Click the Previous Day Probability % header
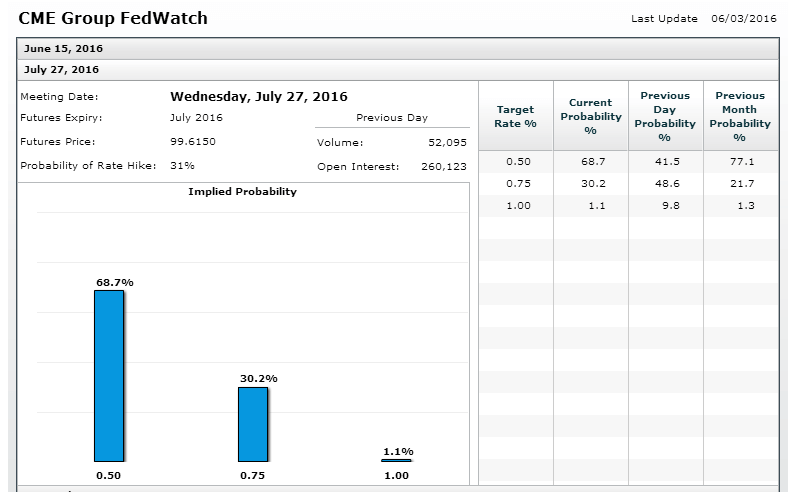788x492 pixels. pos(665,117)
